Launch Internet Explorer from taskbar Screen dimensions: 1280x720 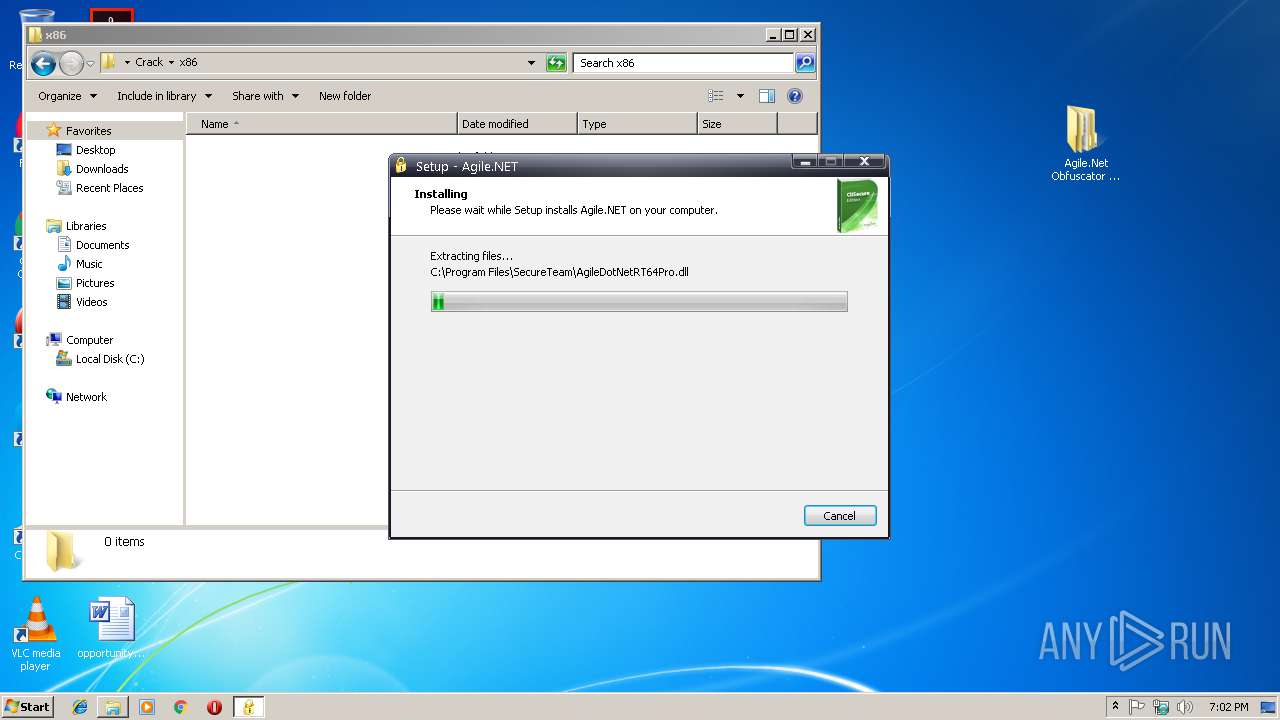pos(80,707)
